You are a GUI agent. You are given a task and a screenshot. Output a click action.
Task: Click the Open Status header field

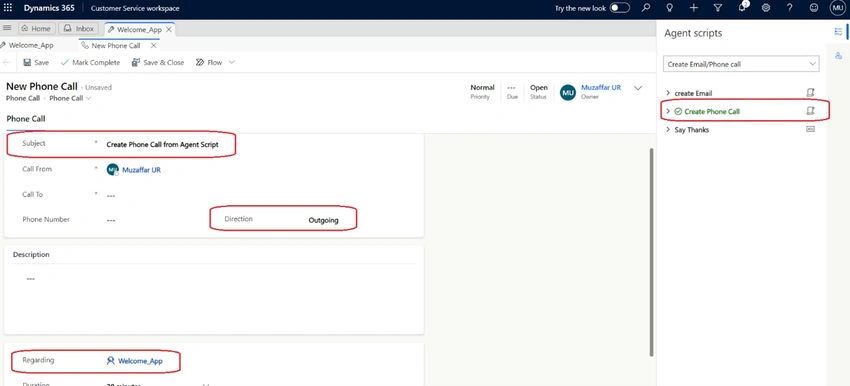pos(538,92)
